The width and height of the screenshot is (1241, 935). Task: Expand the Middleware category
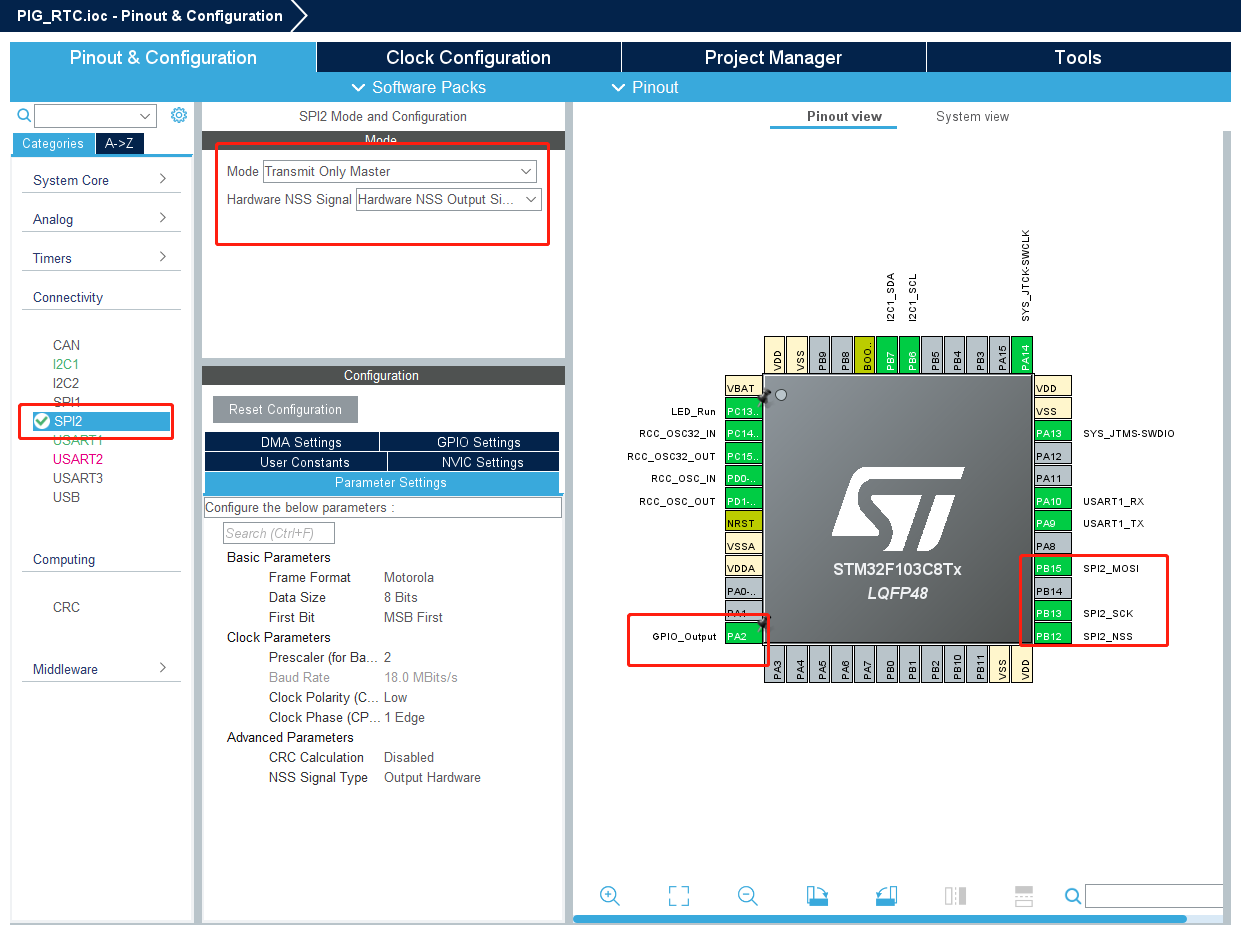(100, 669)
